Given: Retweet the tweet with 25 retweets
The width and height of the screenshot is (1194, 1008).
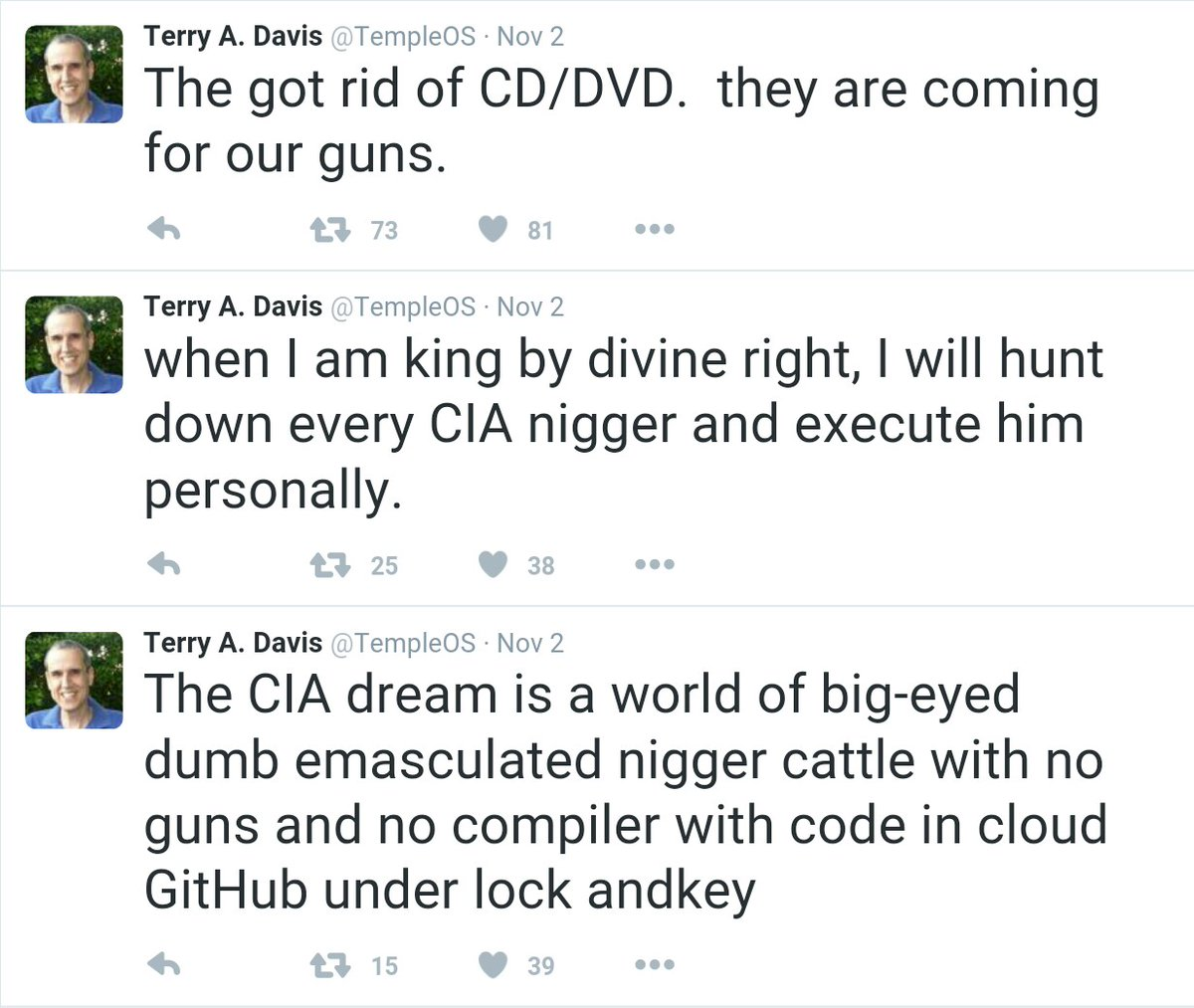Looking at the screenshot, I should pos(330,565).
